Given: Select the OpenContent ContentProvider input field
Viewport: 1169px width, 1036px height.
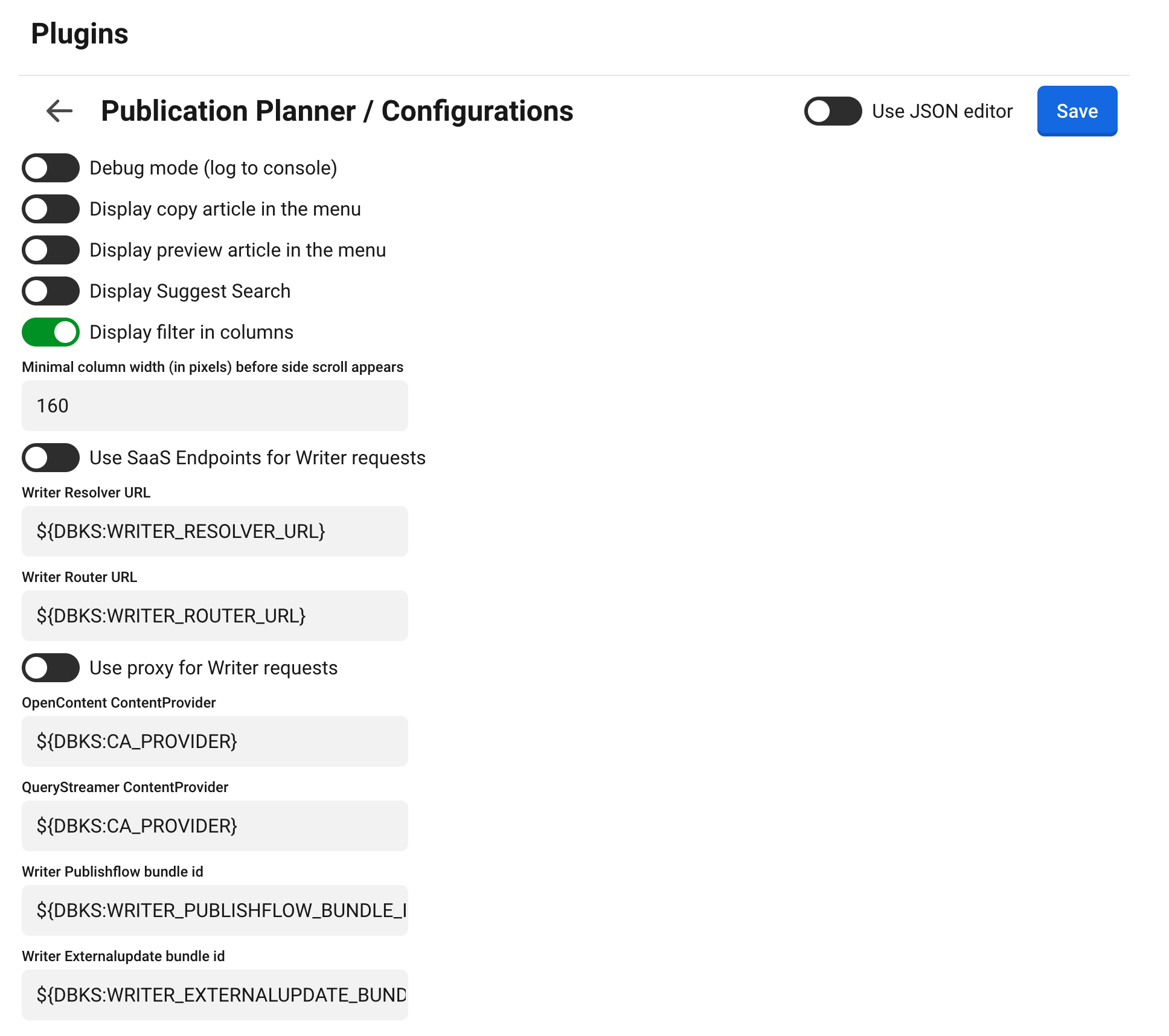Looking at the screenshot, I should [x=214, y=741].
